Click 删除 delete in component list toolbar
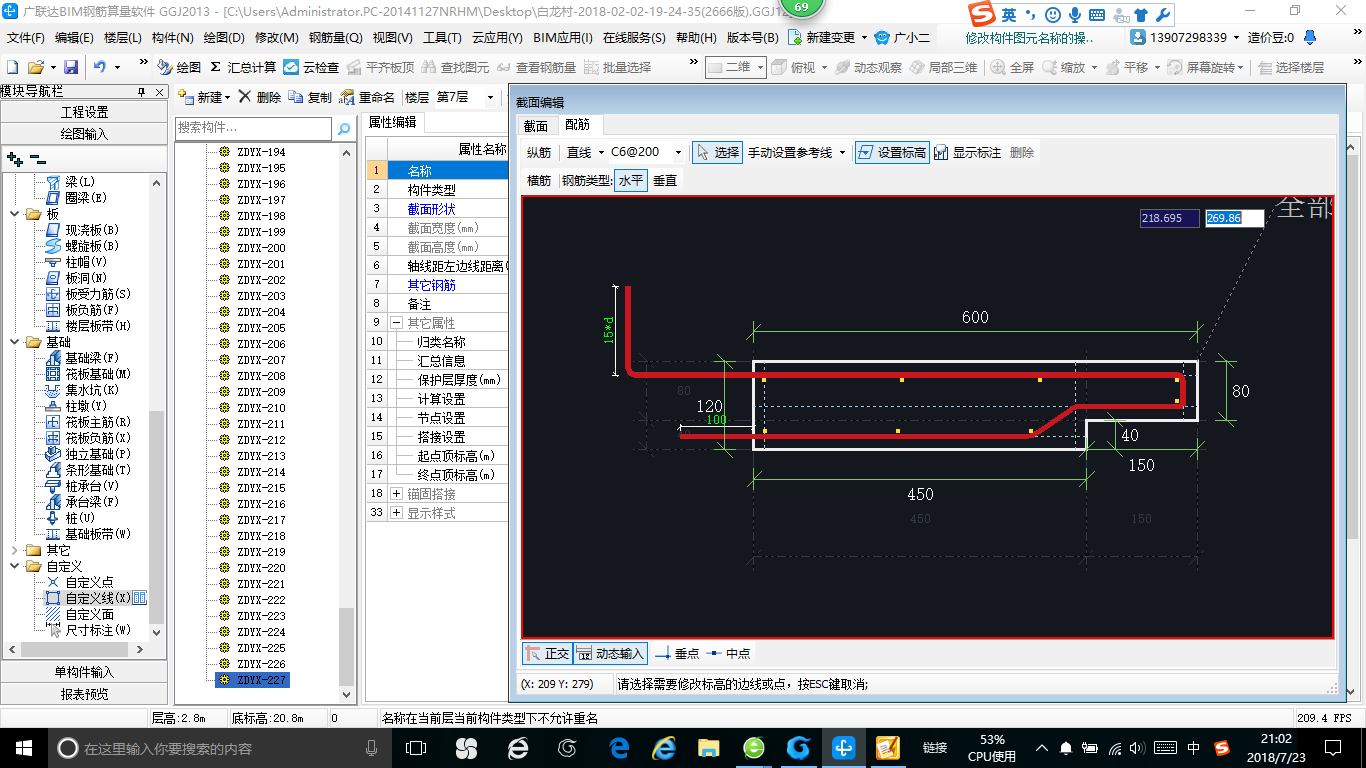1366x768 pixels. (260, 97)
